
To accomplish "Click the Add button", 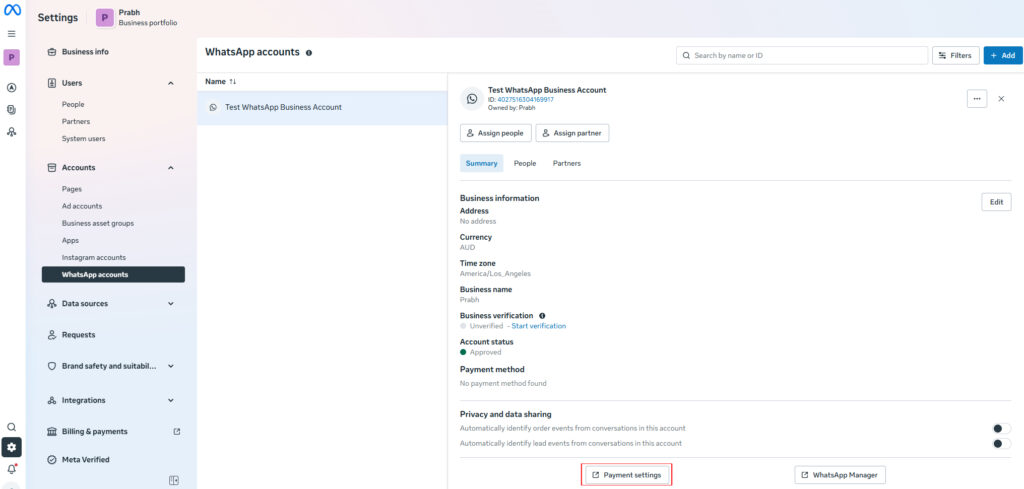I will (x=1003, y=55).
